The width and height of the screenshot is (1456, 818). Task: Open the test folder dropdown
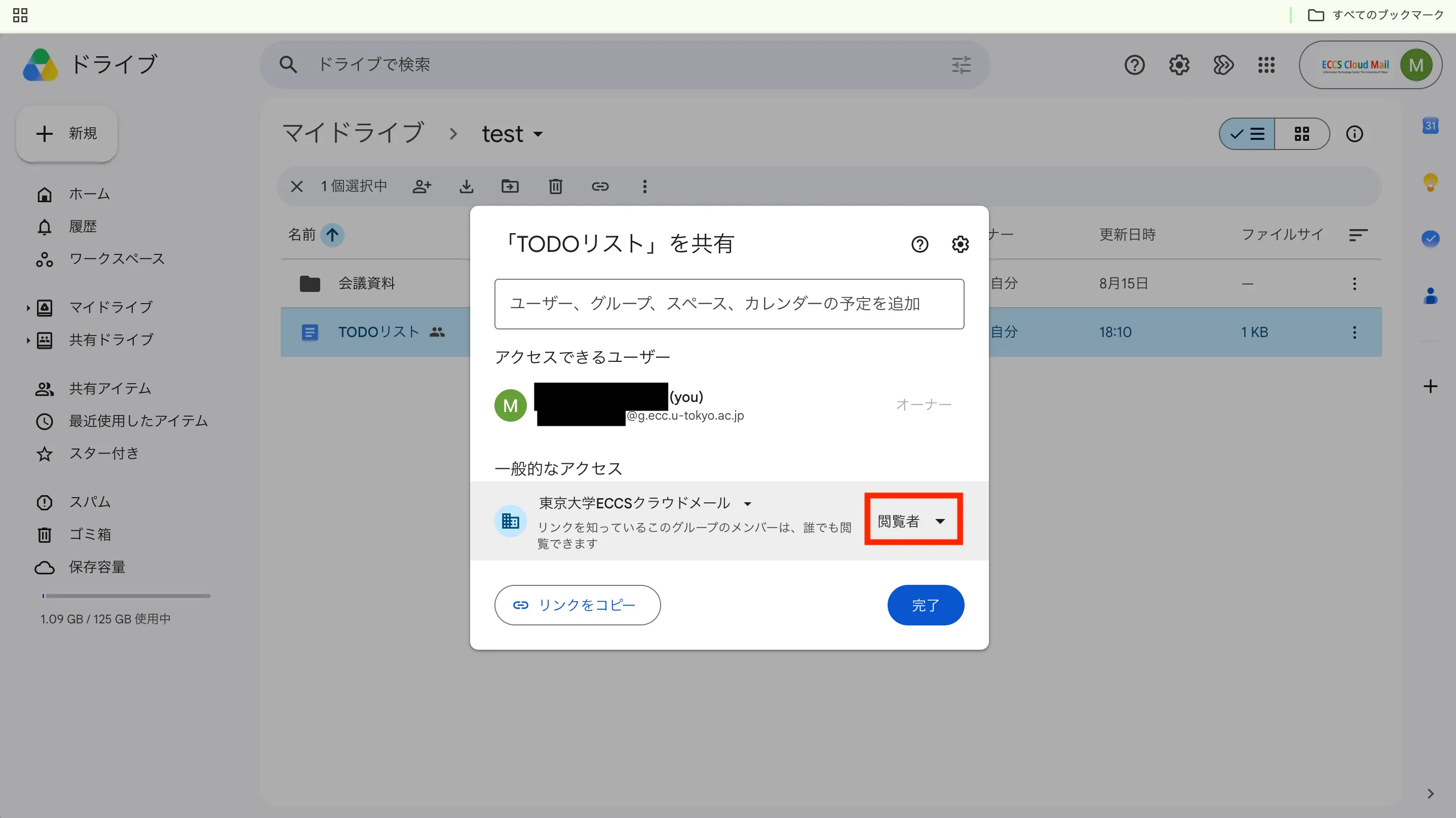(x=512, y=134)
